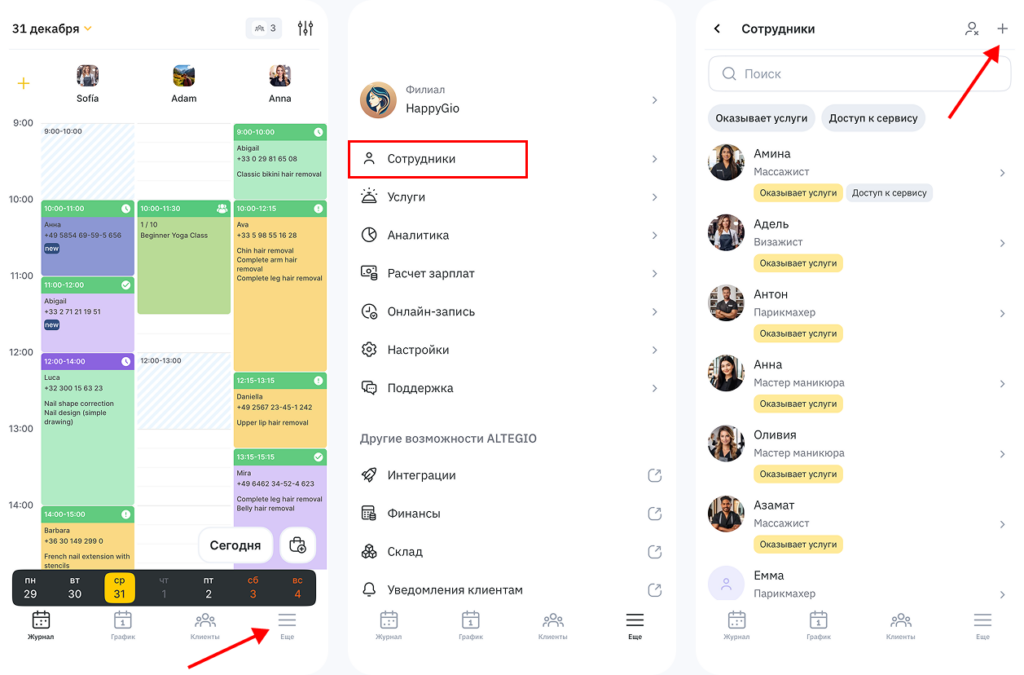
Task: Open the 31 декабря date dropdown
Action: tap(52, 29)
